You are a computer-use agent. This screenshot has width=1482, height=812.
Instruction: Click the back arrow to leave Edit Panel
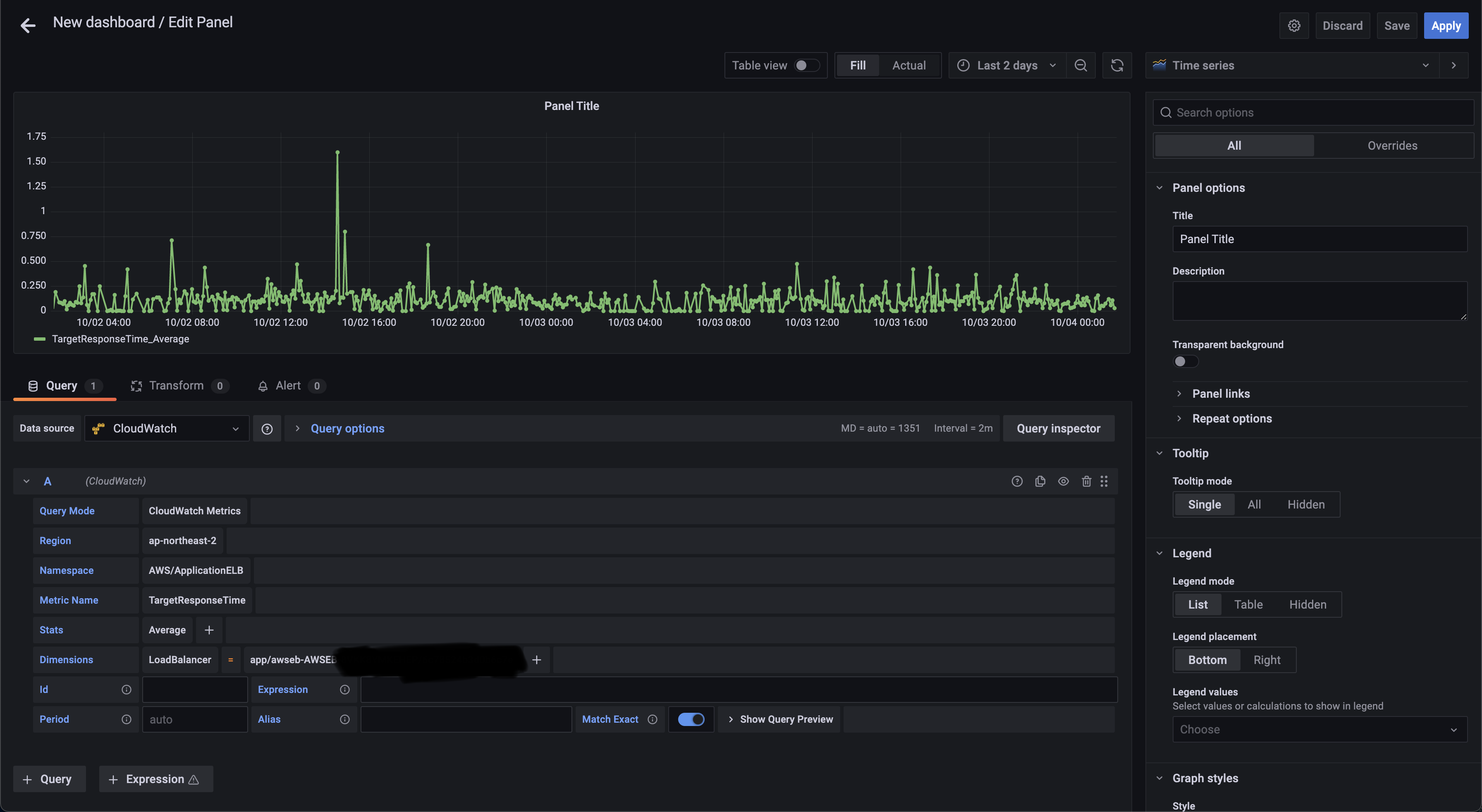click(x=28, y=25)
